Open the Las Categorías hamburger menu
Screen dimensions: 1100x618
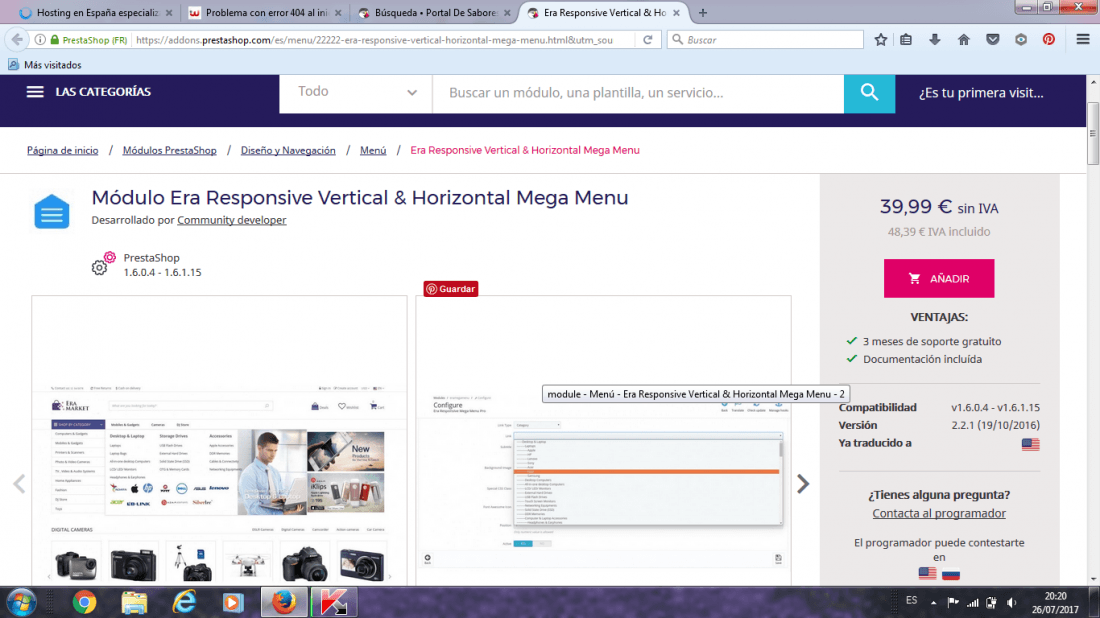pyautogui.click(x=35, y=92)
